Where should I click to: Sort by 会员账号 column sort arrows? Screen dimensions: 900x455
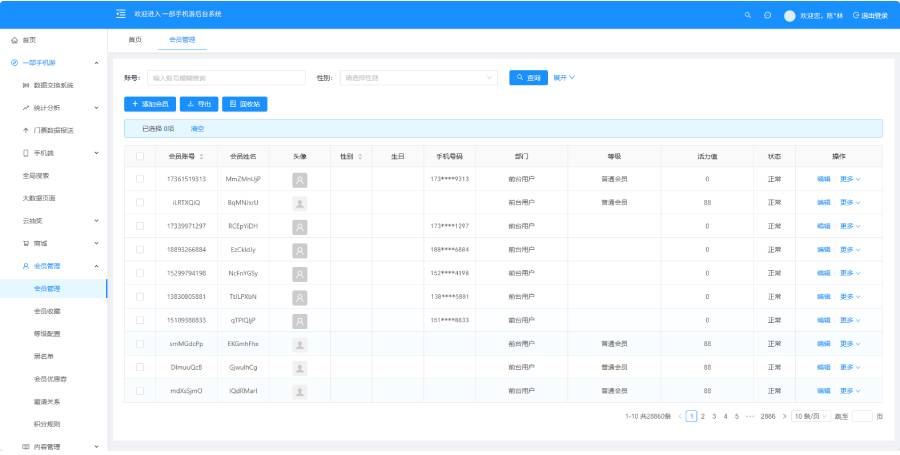201,157
